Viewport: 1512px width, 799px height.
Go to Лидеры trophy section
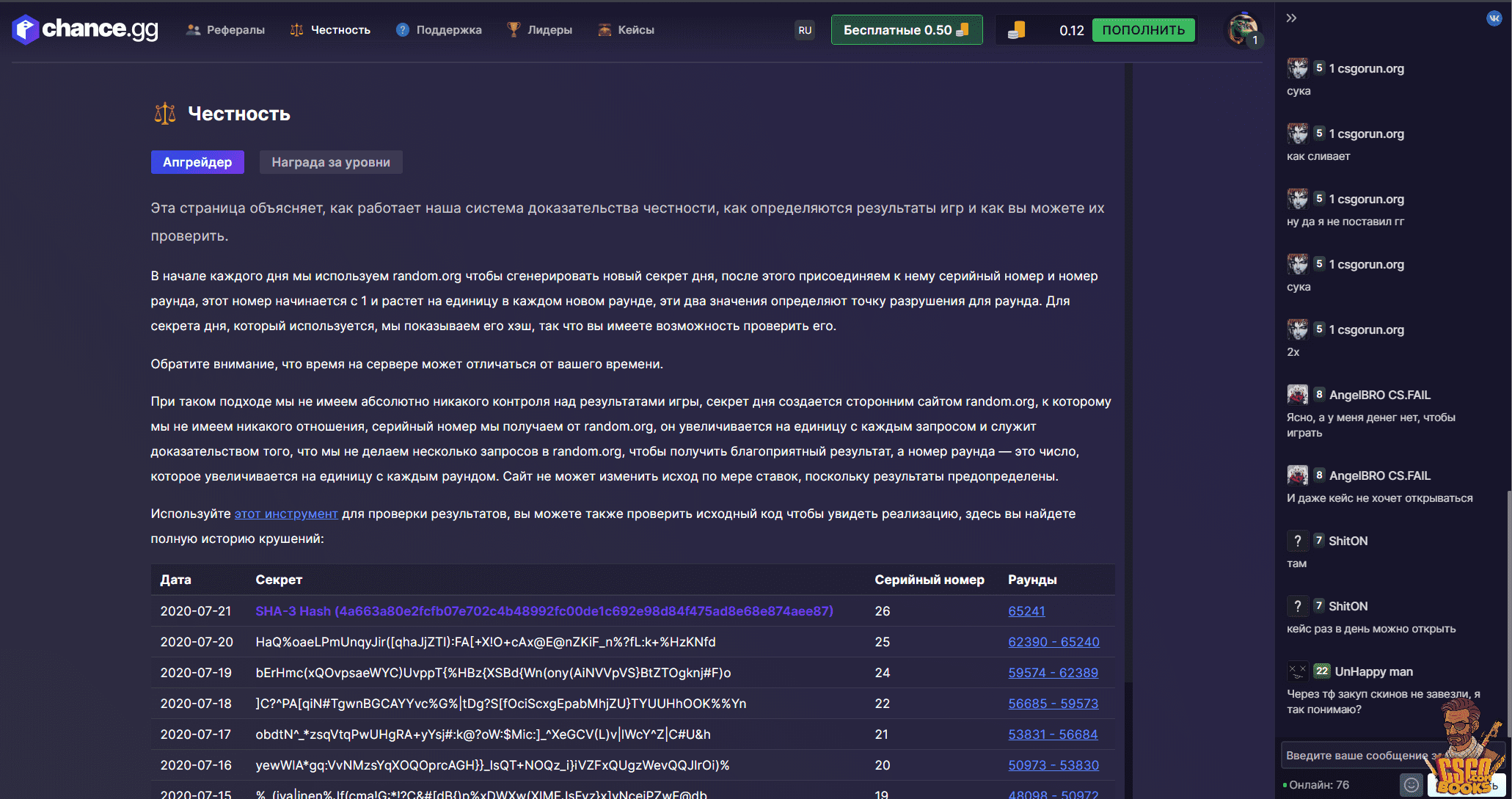point(539,30)
